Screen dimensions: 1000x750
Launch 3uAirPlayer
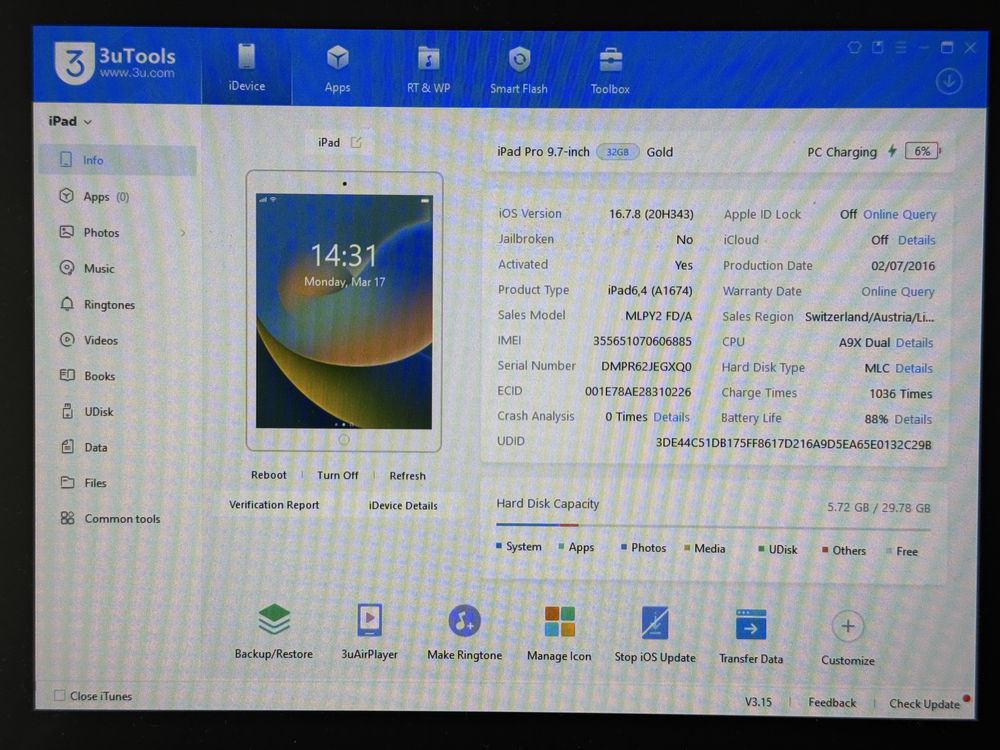click(369, 631)
